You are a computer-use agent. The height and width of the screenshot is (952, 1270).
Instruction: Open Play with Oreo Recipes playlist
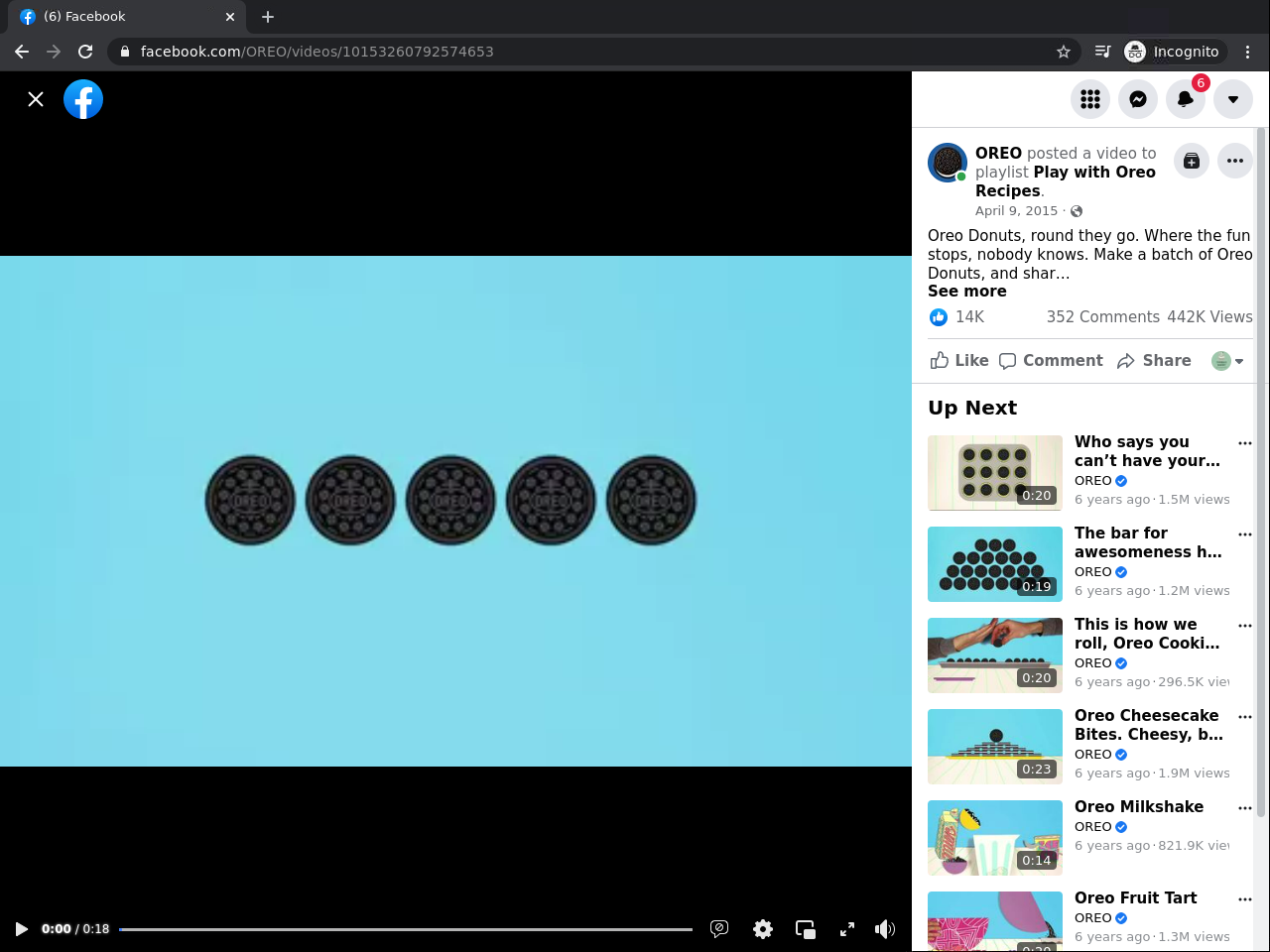(1066, 181)
